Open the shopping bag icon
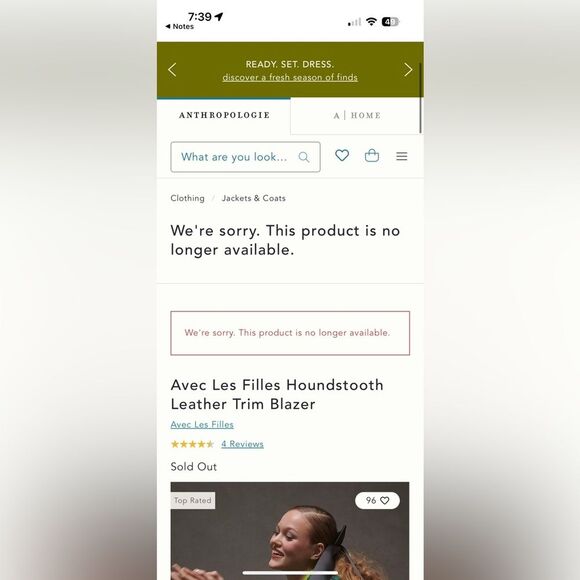The height and width of the screenshot is (580, 580). point(372,155)
